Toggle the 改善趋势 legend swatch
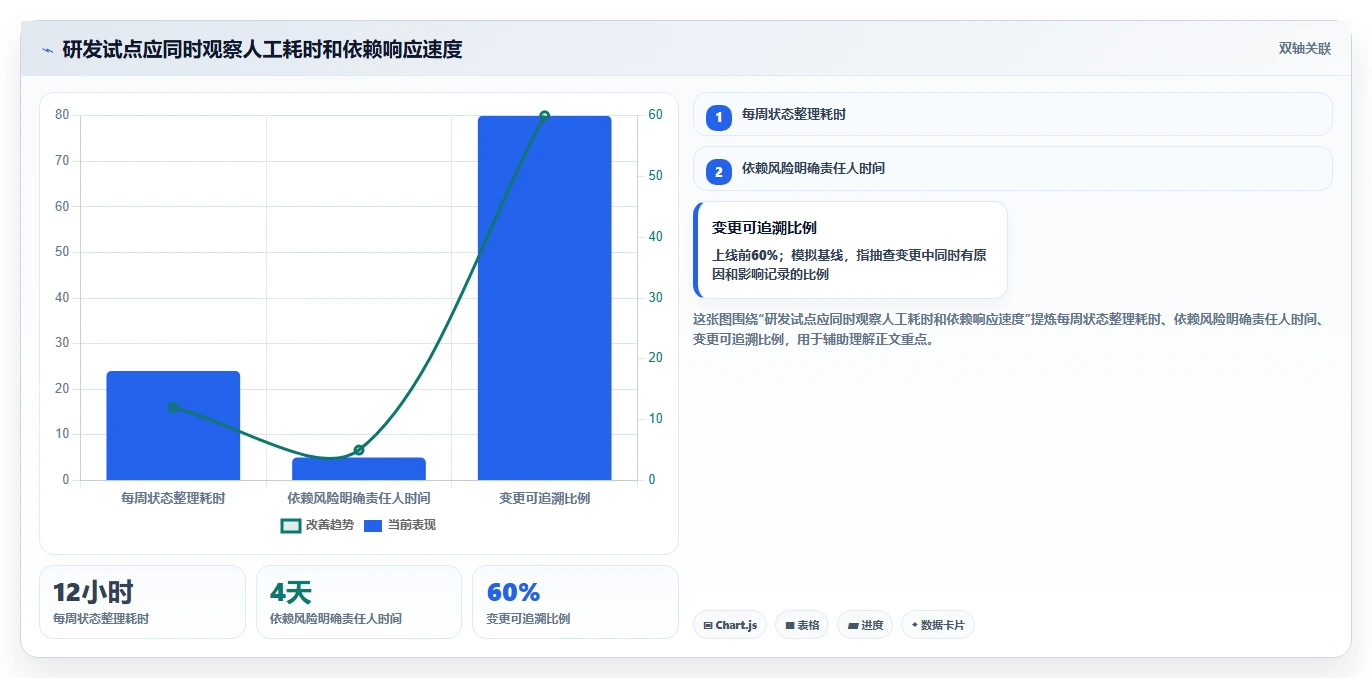 291,525
